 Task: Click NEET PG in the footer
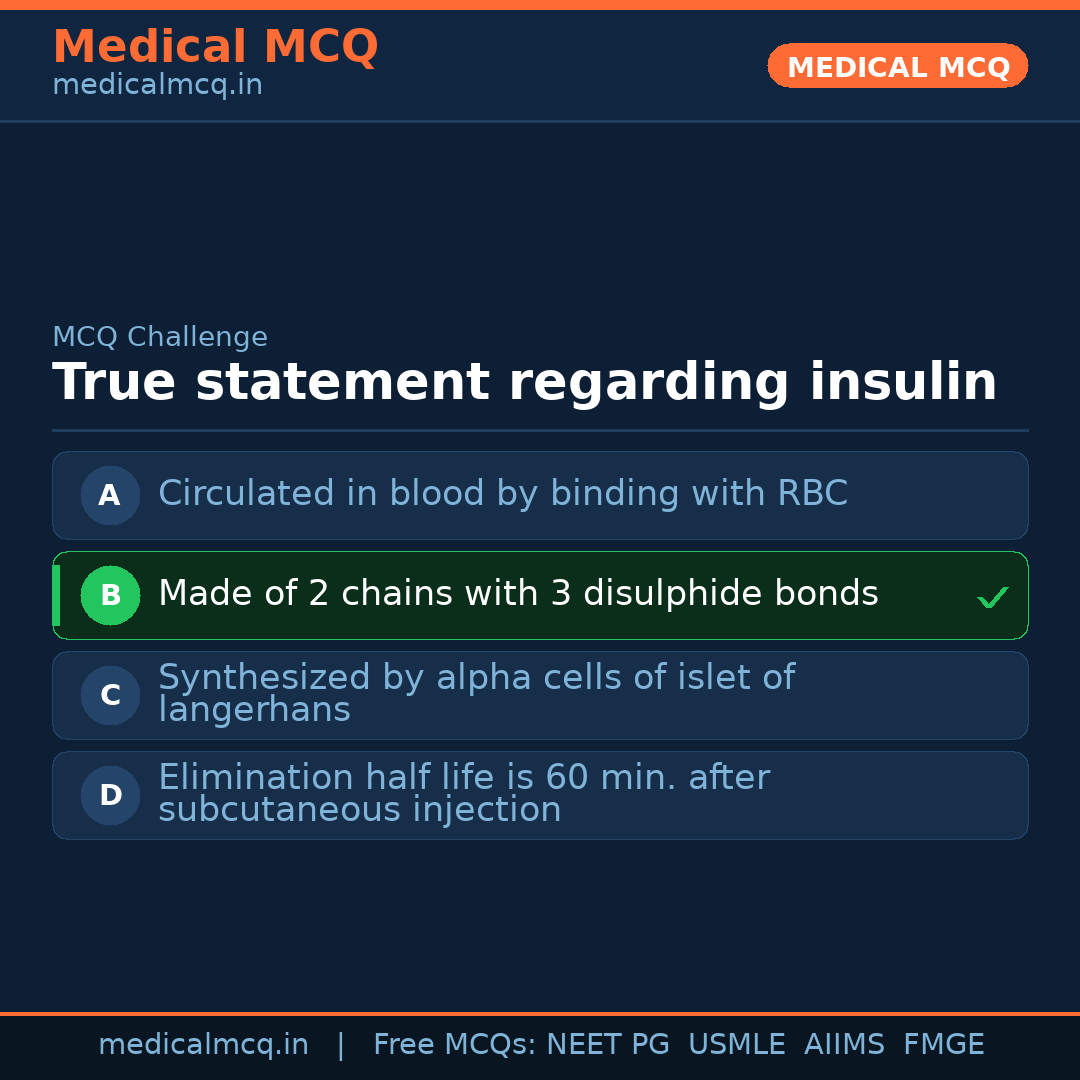click(608, 1045)
